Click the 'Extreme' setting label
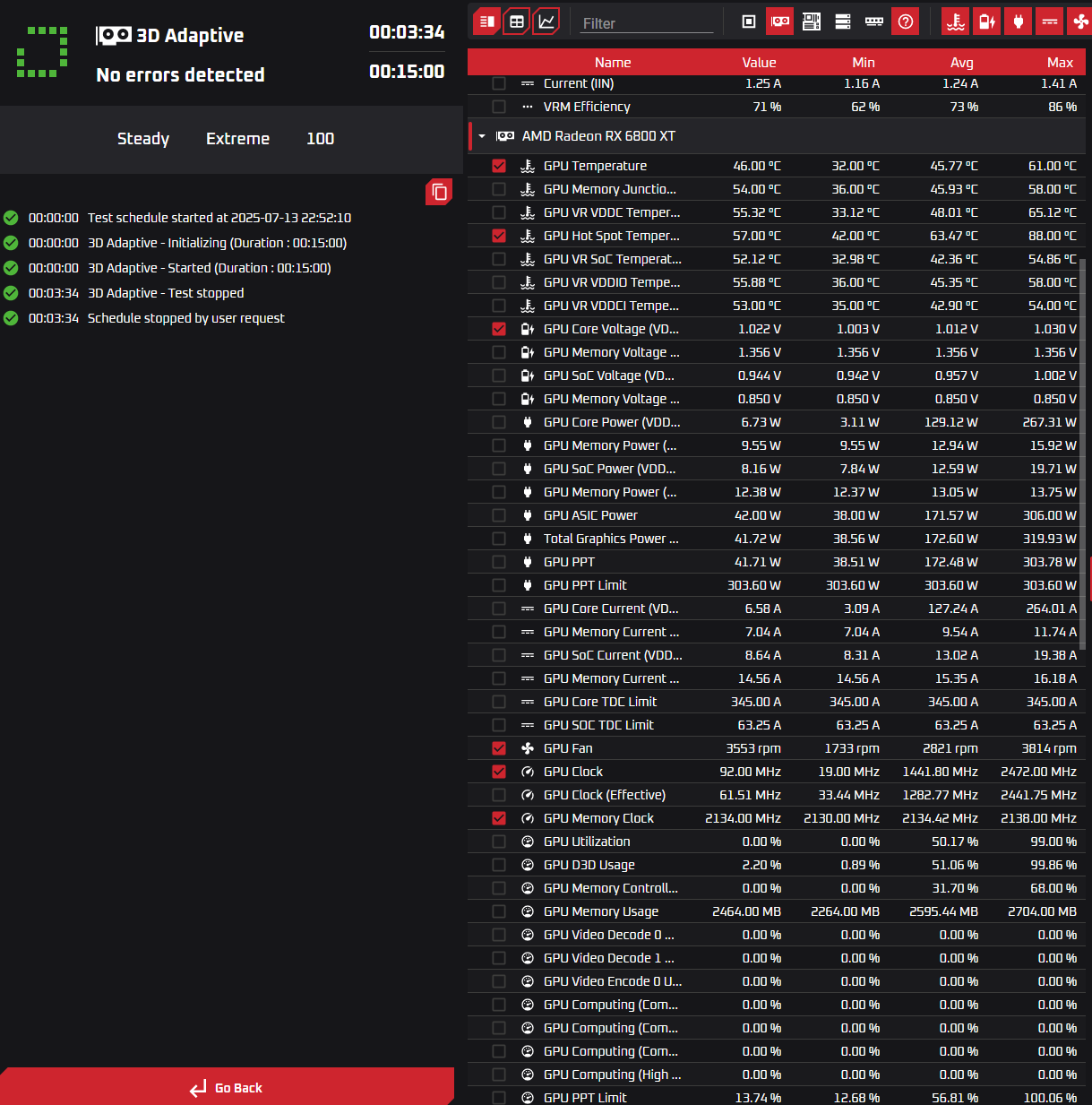This screenshot has width=1092, height=1105. pos(237,139)
